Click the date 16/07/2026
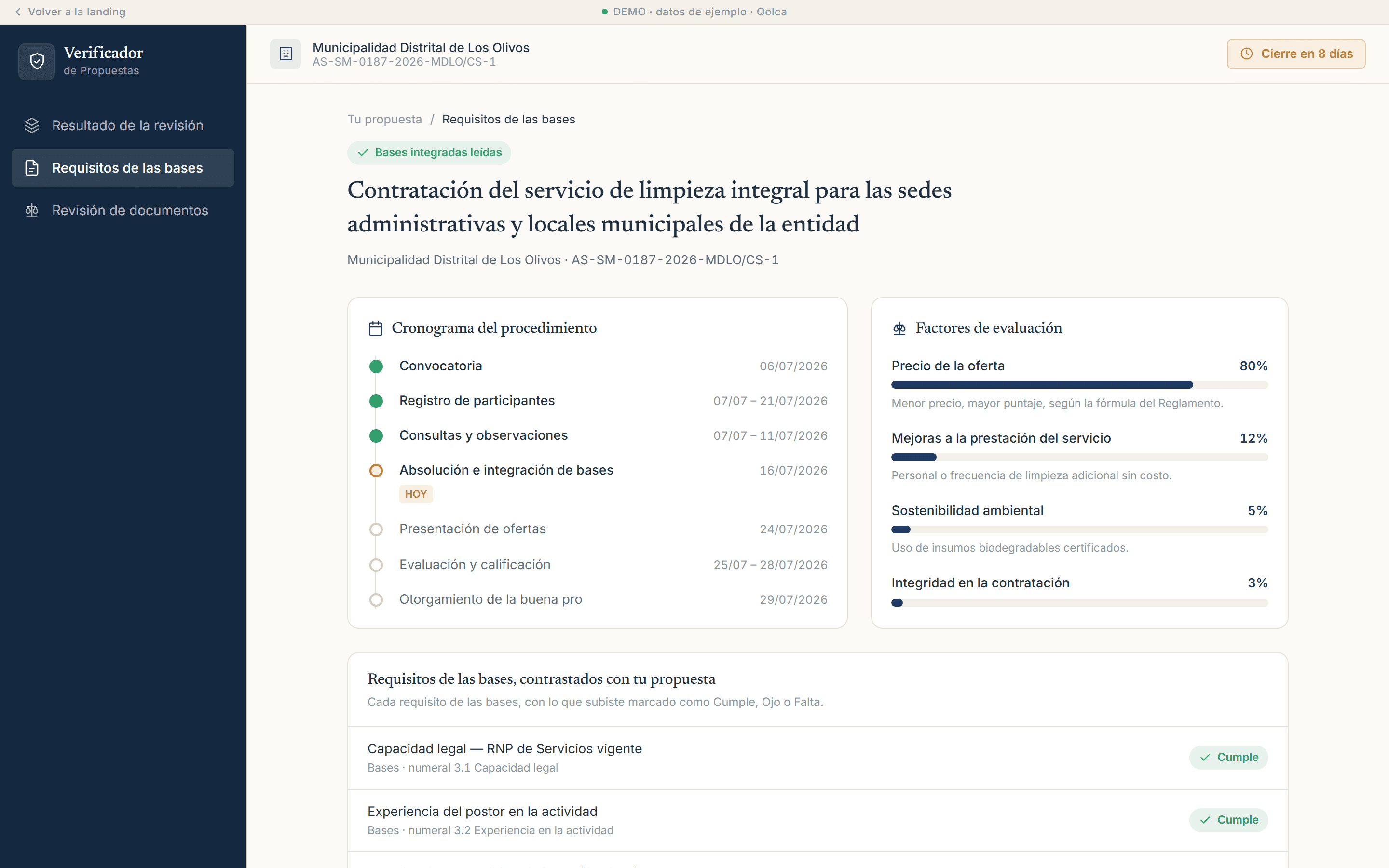This screenshot has width=1389, height=868. tap(793, 471)
